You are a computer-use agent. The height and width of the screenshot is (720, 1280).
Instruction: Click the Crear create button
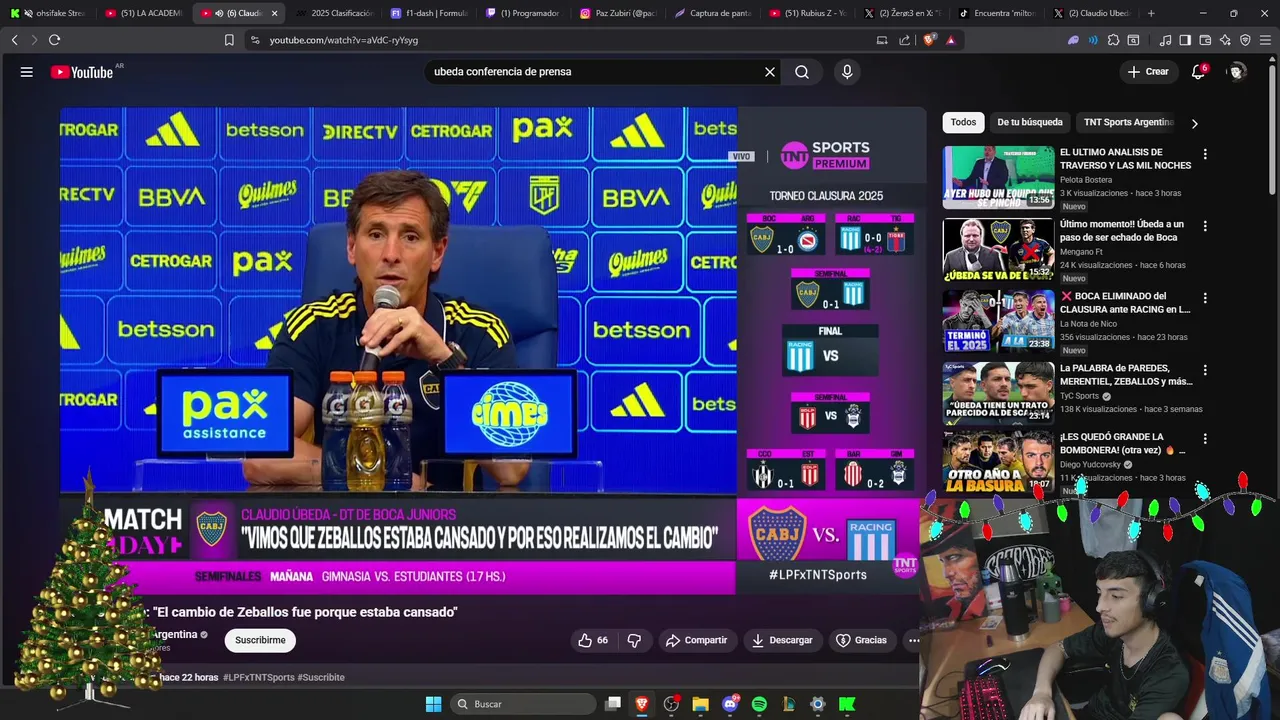click(x=1148, y=72)
